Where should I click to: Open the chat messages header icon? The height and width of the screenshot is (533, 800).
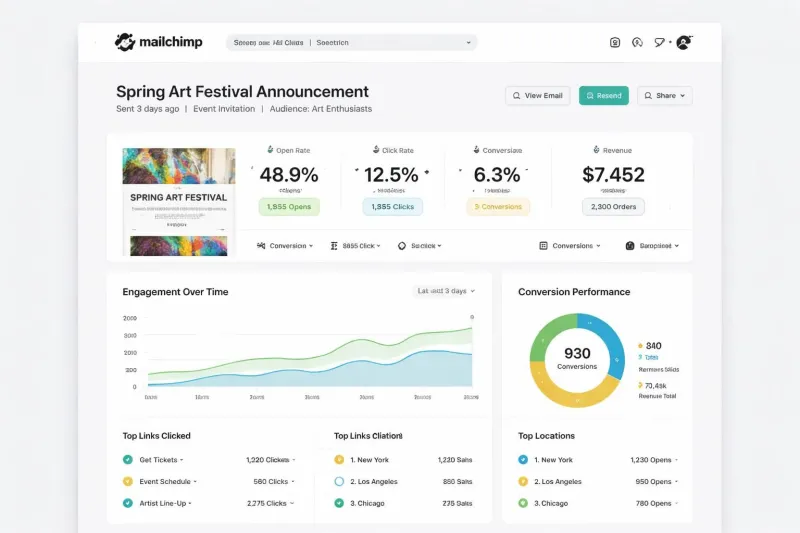click(x=659, y=42)
